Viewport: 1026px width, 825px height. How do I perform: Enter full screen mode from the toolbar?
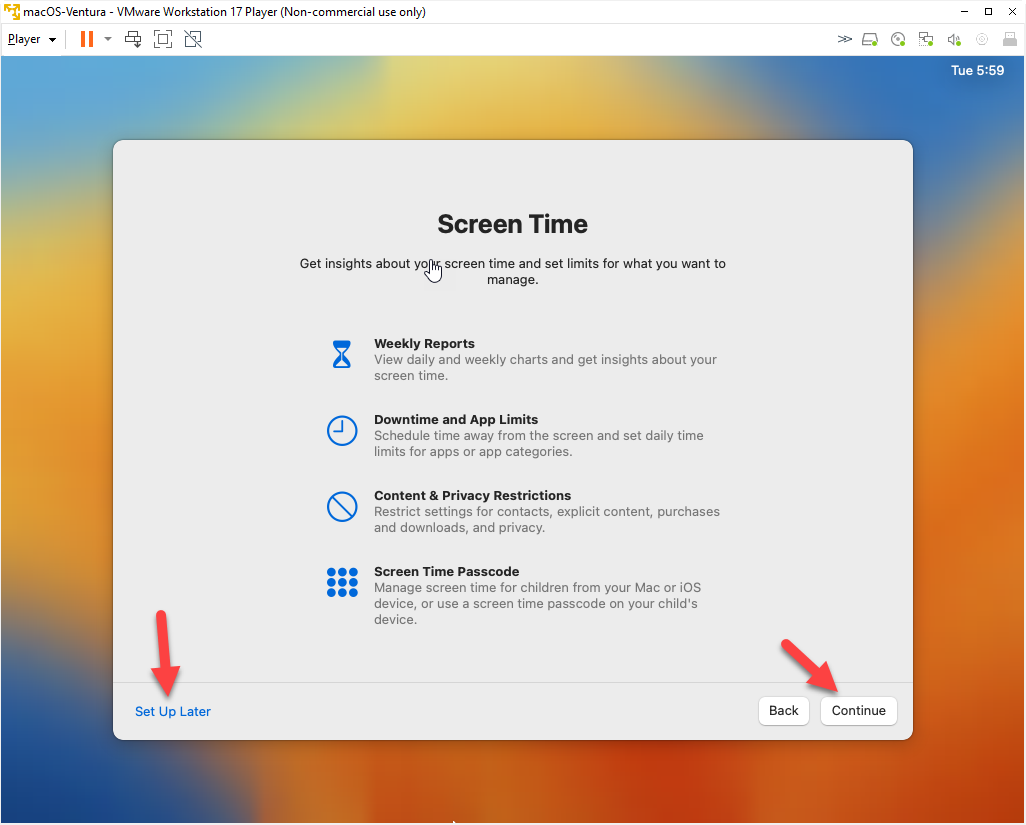pos(163,39)
